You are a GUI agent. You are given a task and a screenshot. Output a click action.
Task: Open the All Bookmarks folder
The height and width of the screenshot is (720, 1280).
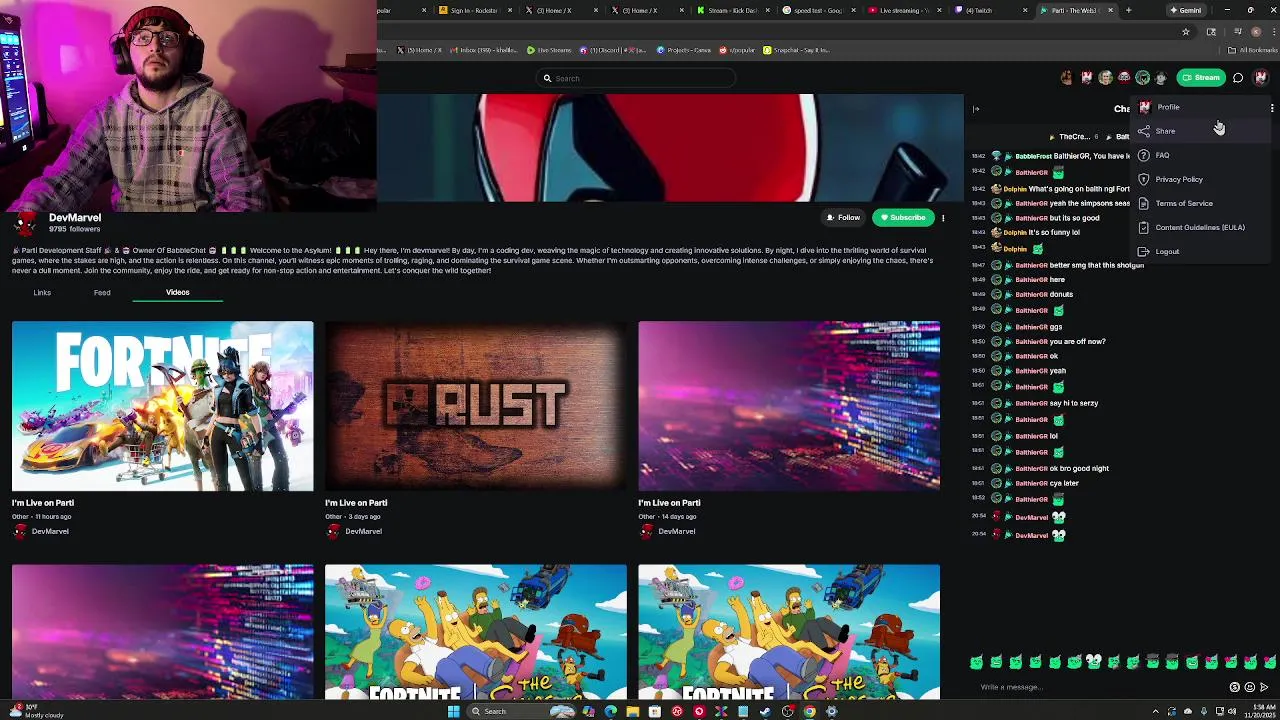click(1255, 50)
